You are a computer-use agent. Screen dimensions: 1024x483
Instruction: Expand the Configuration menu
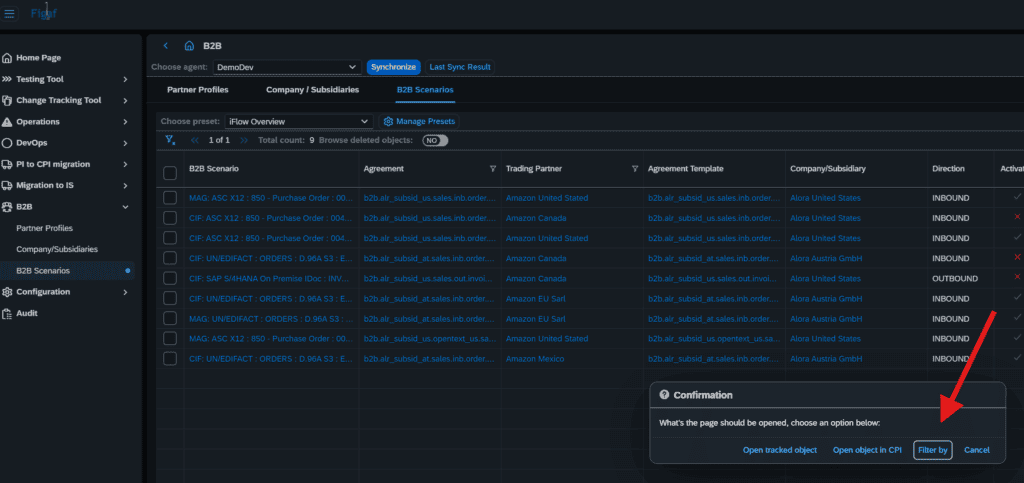pyautogui.click(x=125, y=292)
